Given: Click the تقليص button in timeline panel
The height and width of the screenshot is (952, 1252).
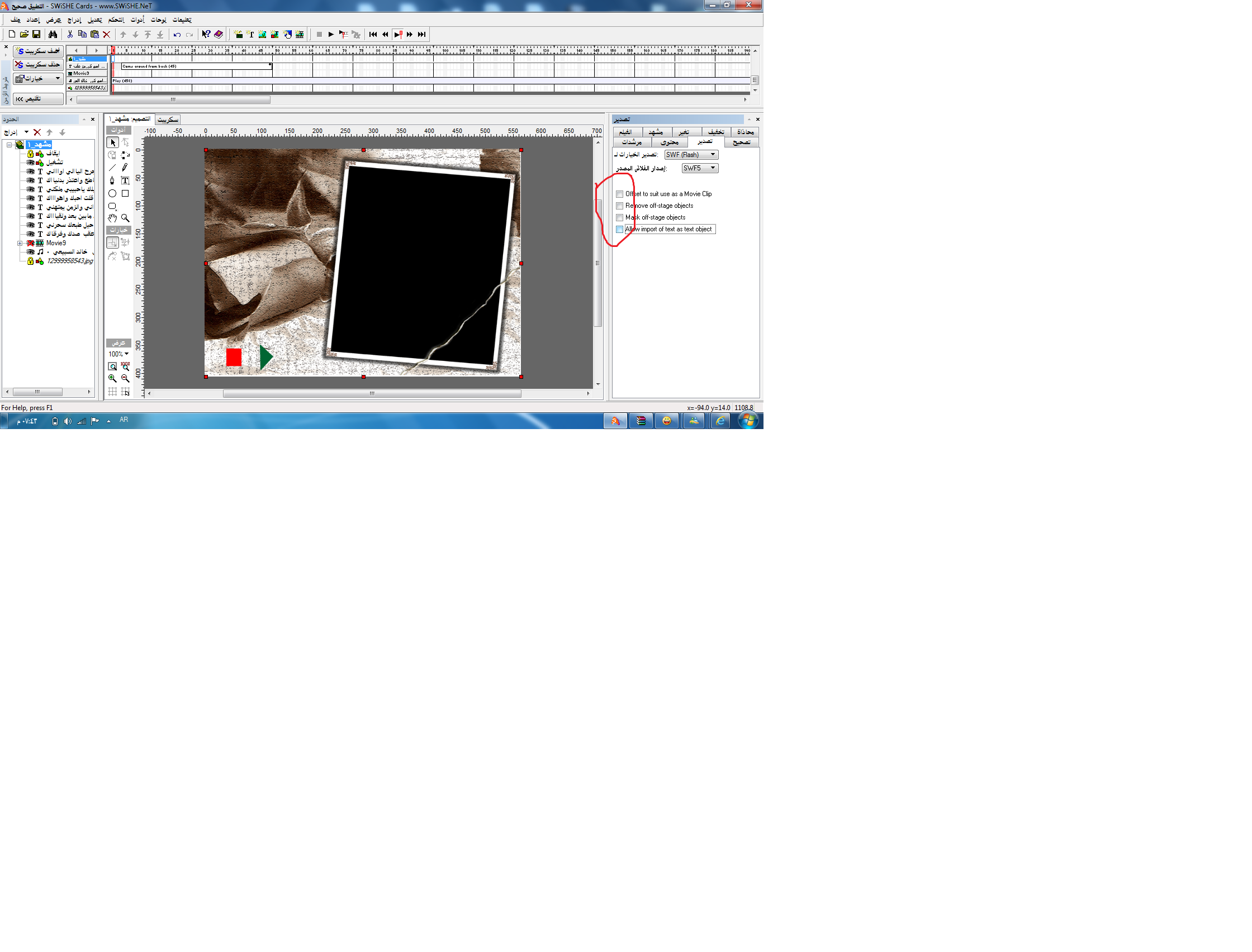Looking at the screenshot, I should point(38,99).
